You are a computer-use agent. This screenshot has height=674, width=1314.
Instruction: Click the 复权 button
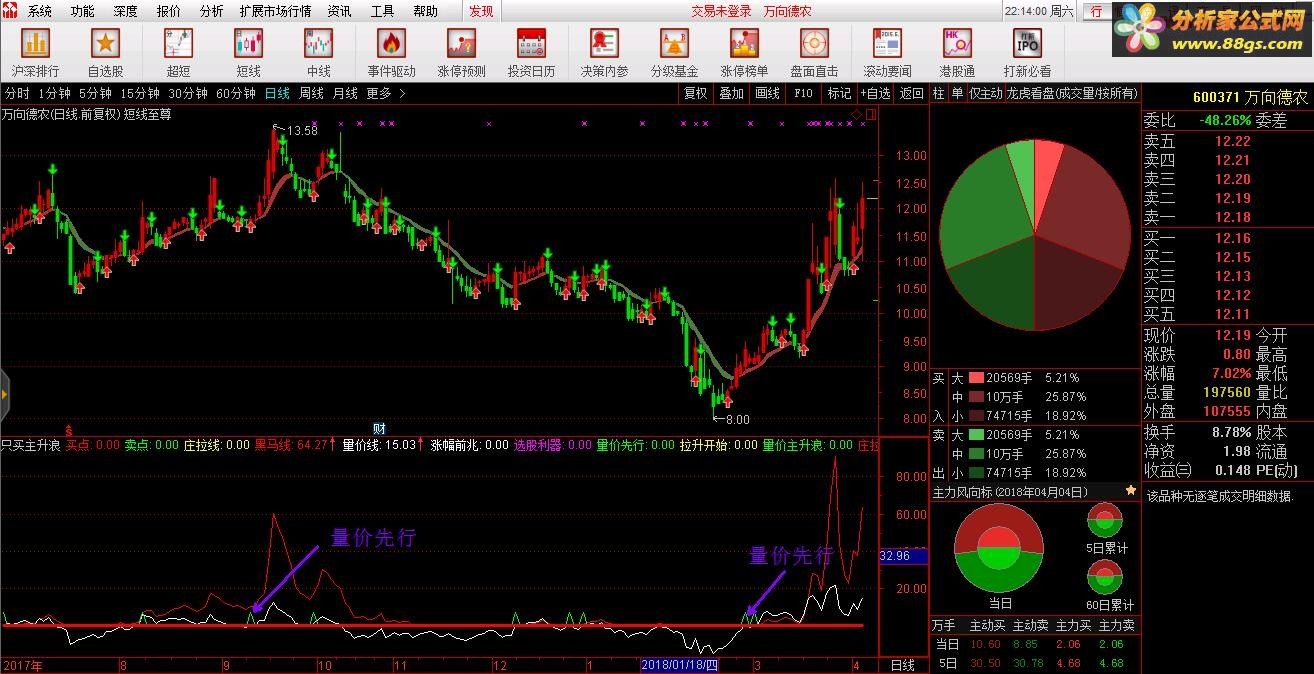click(x=695, y=93)
